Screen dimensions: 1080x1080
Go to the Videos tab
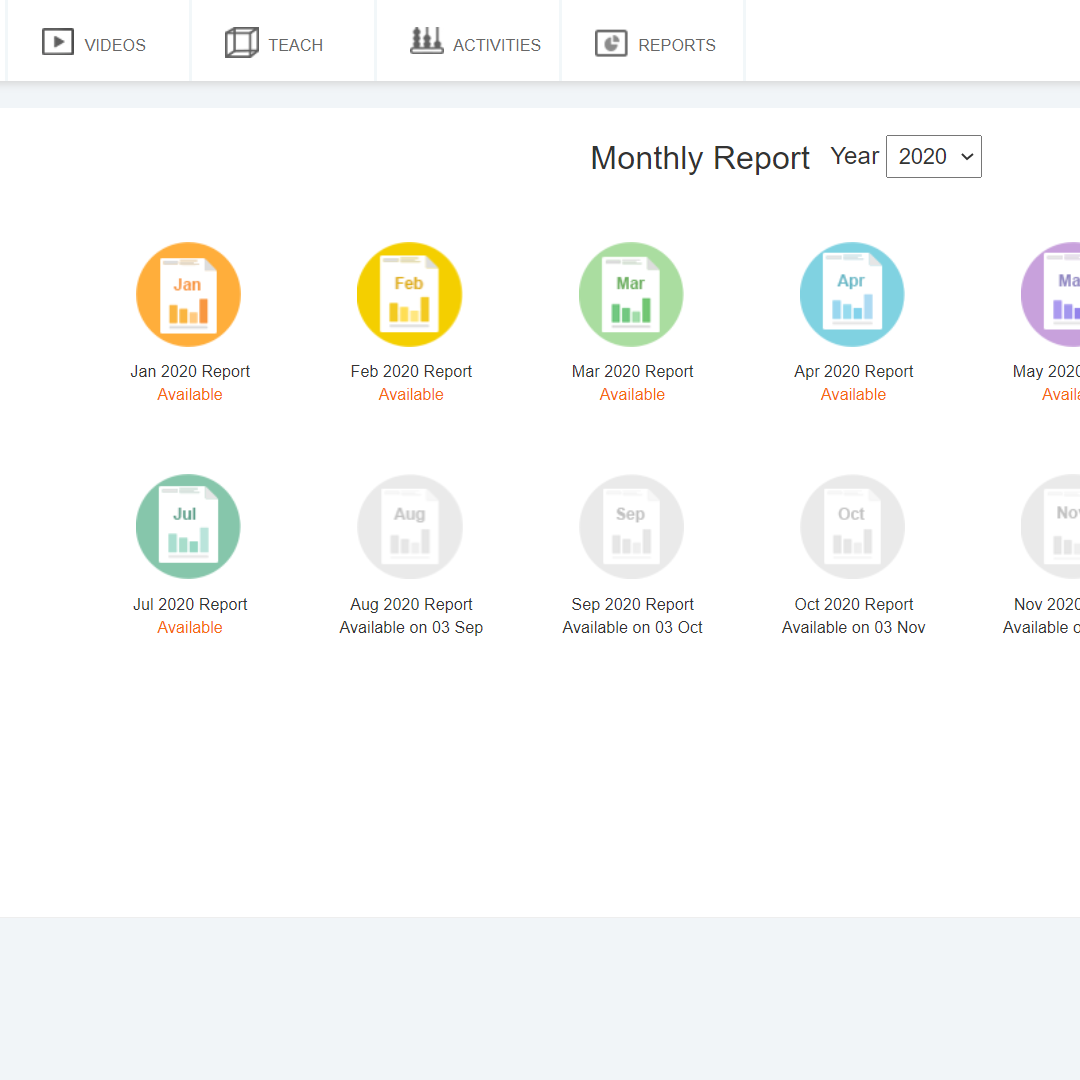(94, 44)
